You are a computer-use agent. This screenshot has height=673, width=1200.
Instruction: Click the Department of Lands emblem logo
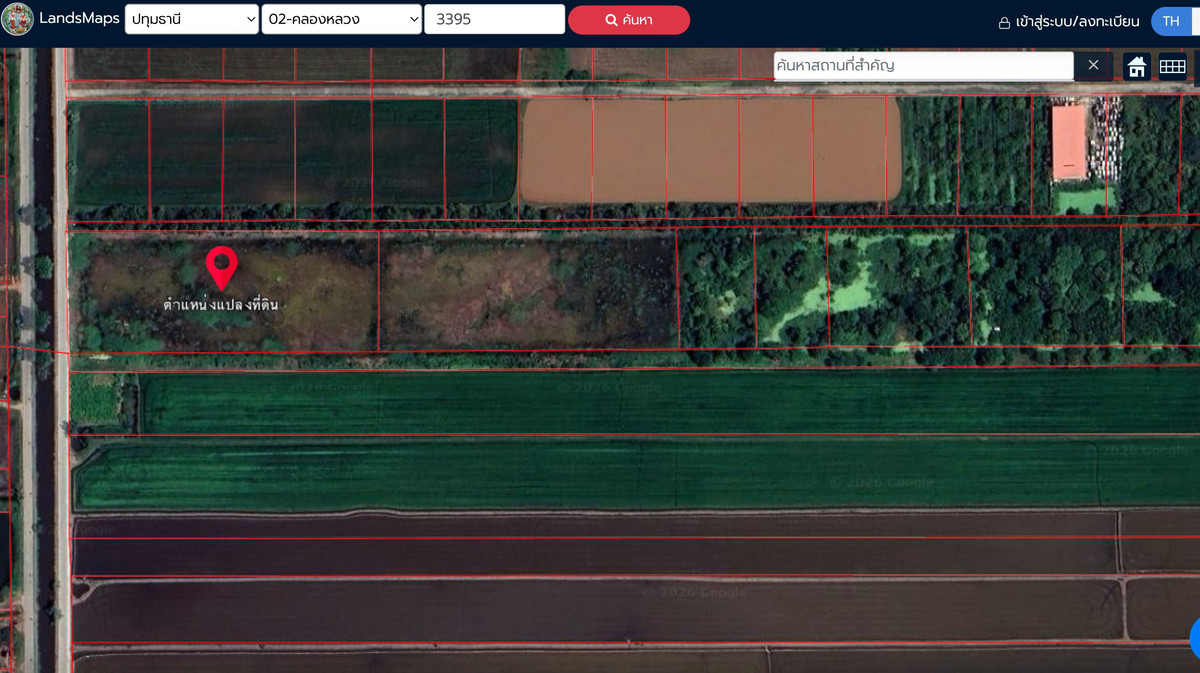tap(17, 19)
